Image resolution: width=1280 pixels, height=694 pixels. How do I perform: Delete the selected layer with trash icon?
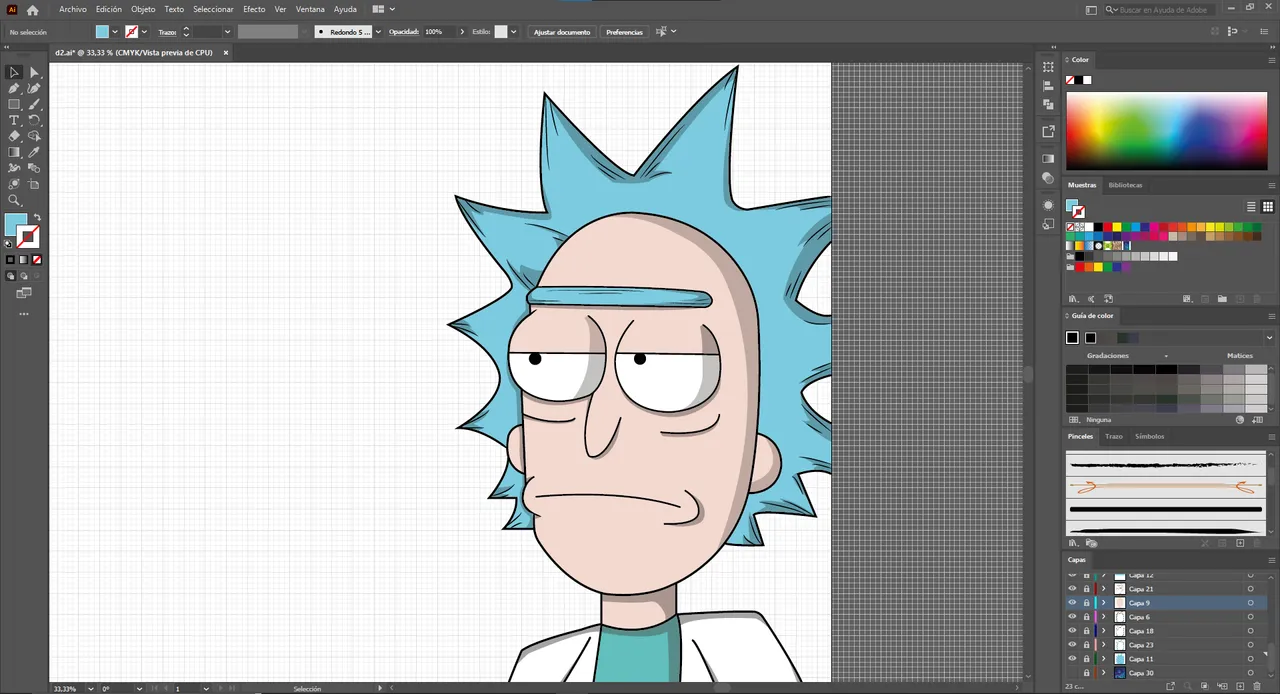coord(1256,686)
